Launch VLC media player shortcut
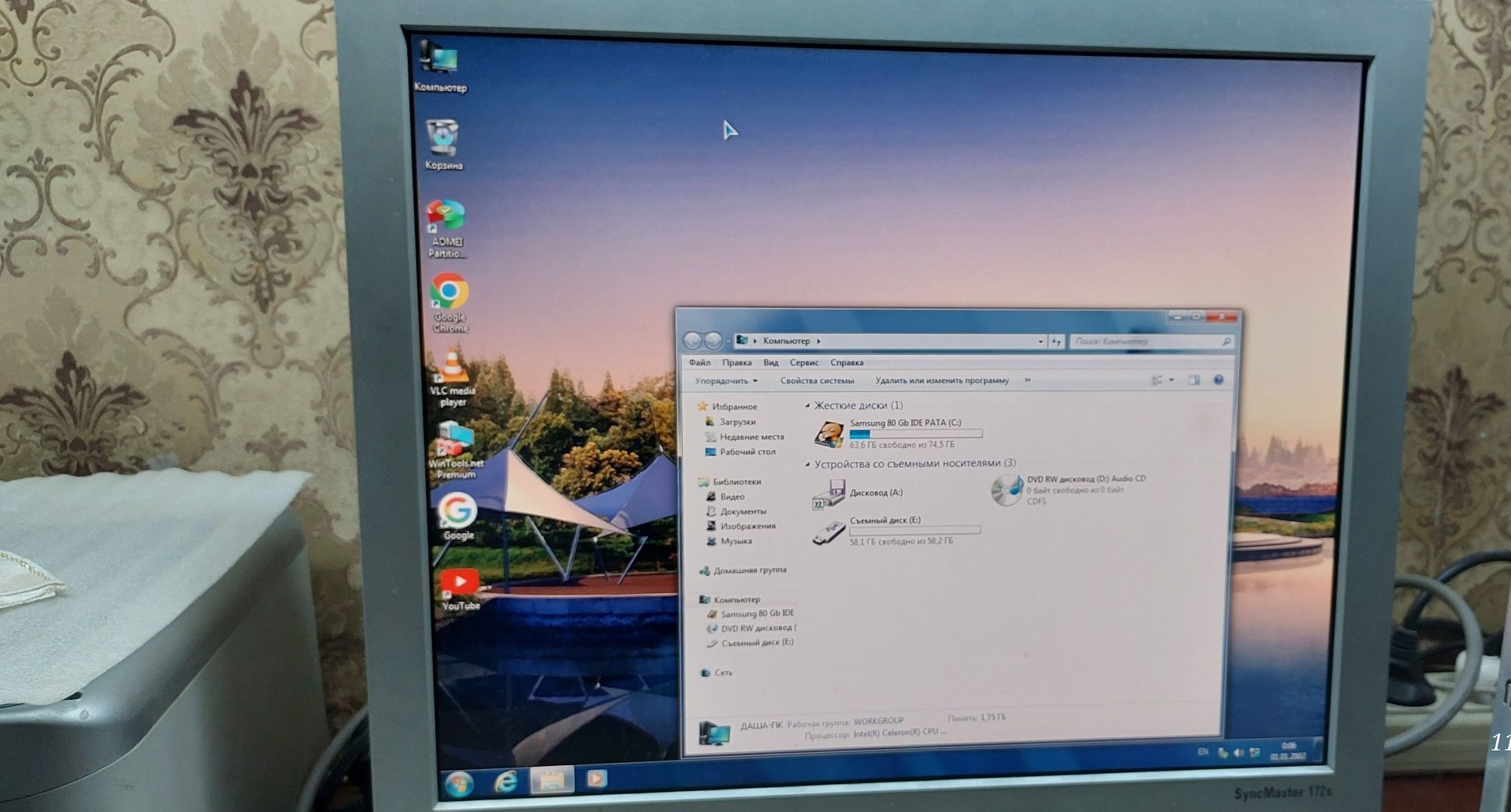 pos(452,378)
